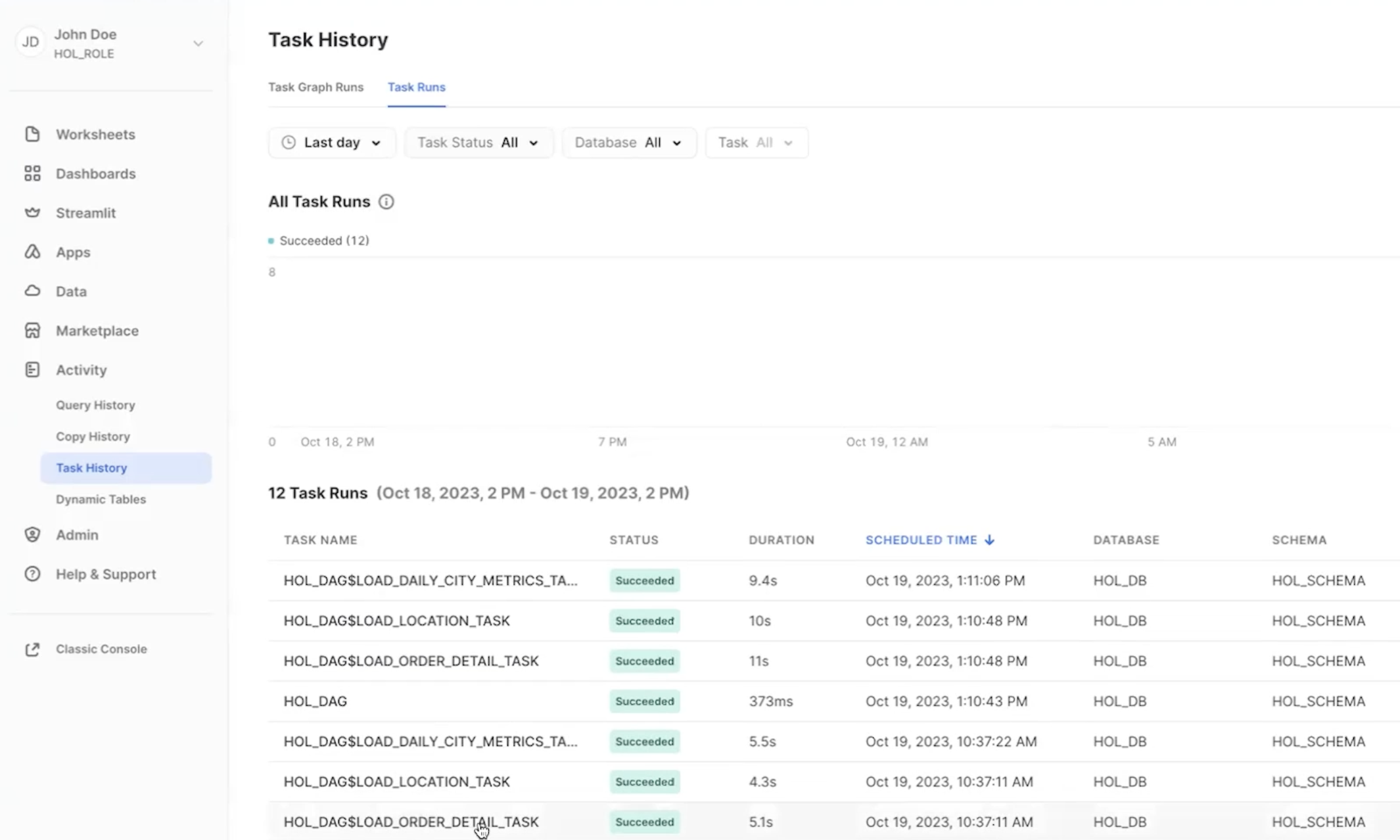
Task: Click the Marketplace storefront icon
Action: (x=32, y=331)
